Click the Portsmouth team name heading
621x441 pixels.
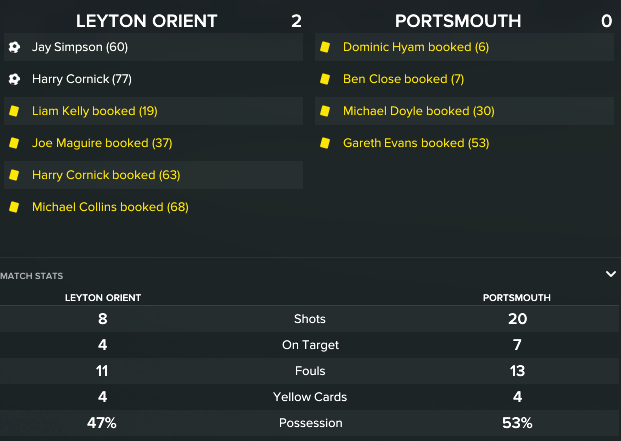(x=457, y=21)
